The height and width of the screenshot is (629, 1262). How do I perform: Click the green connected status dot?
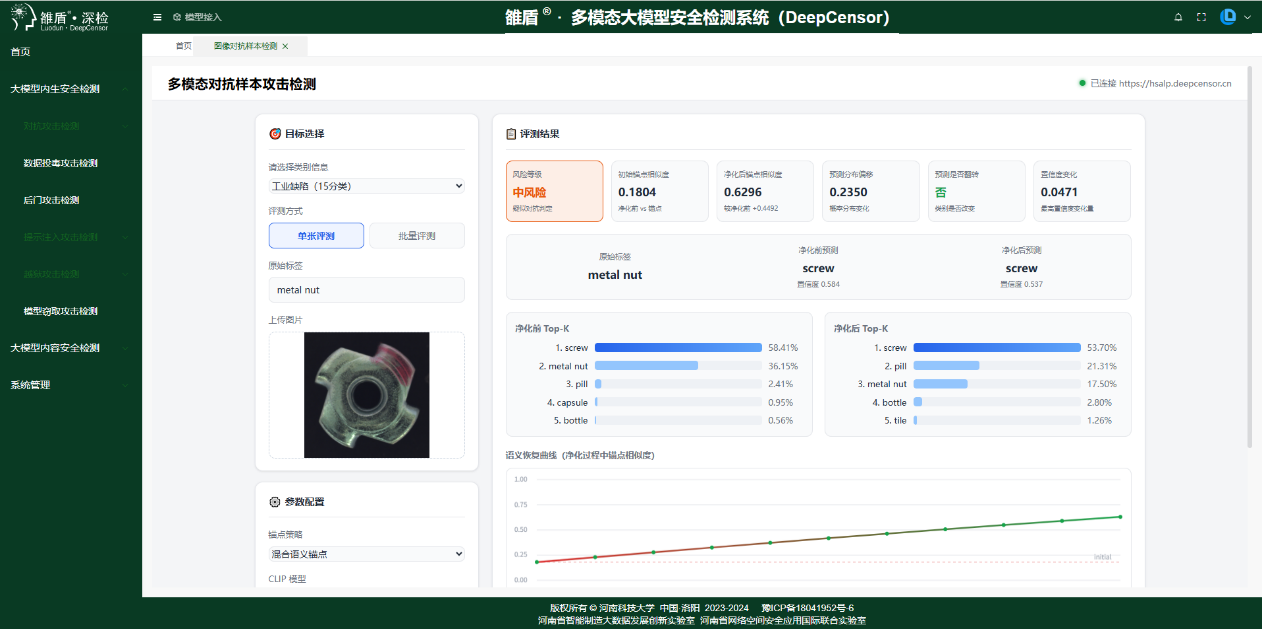[1082, 83]
